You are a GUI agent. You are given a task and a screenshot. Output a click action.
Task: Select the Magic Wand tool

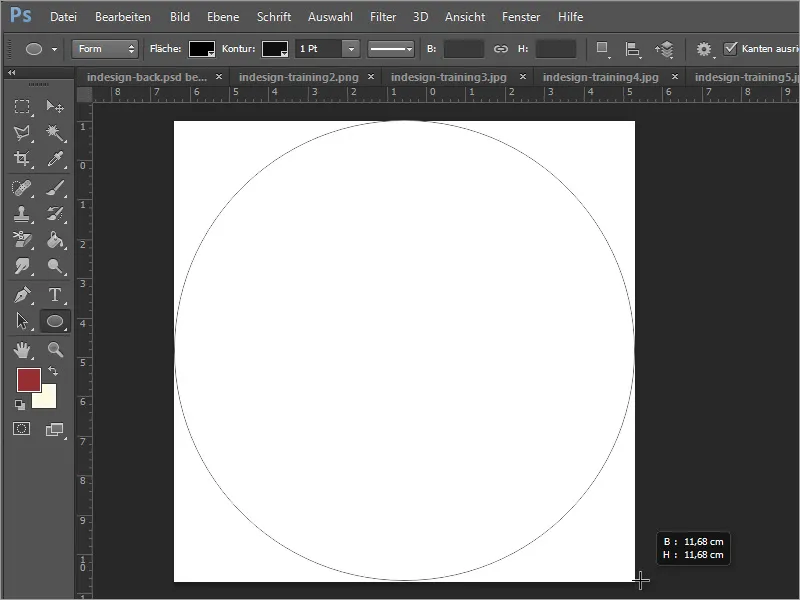point(55,133)
